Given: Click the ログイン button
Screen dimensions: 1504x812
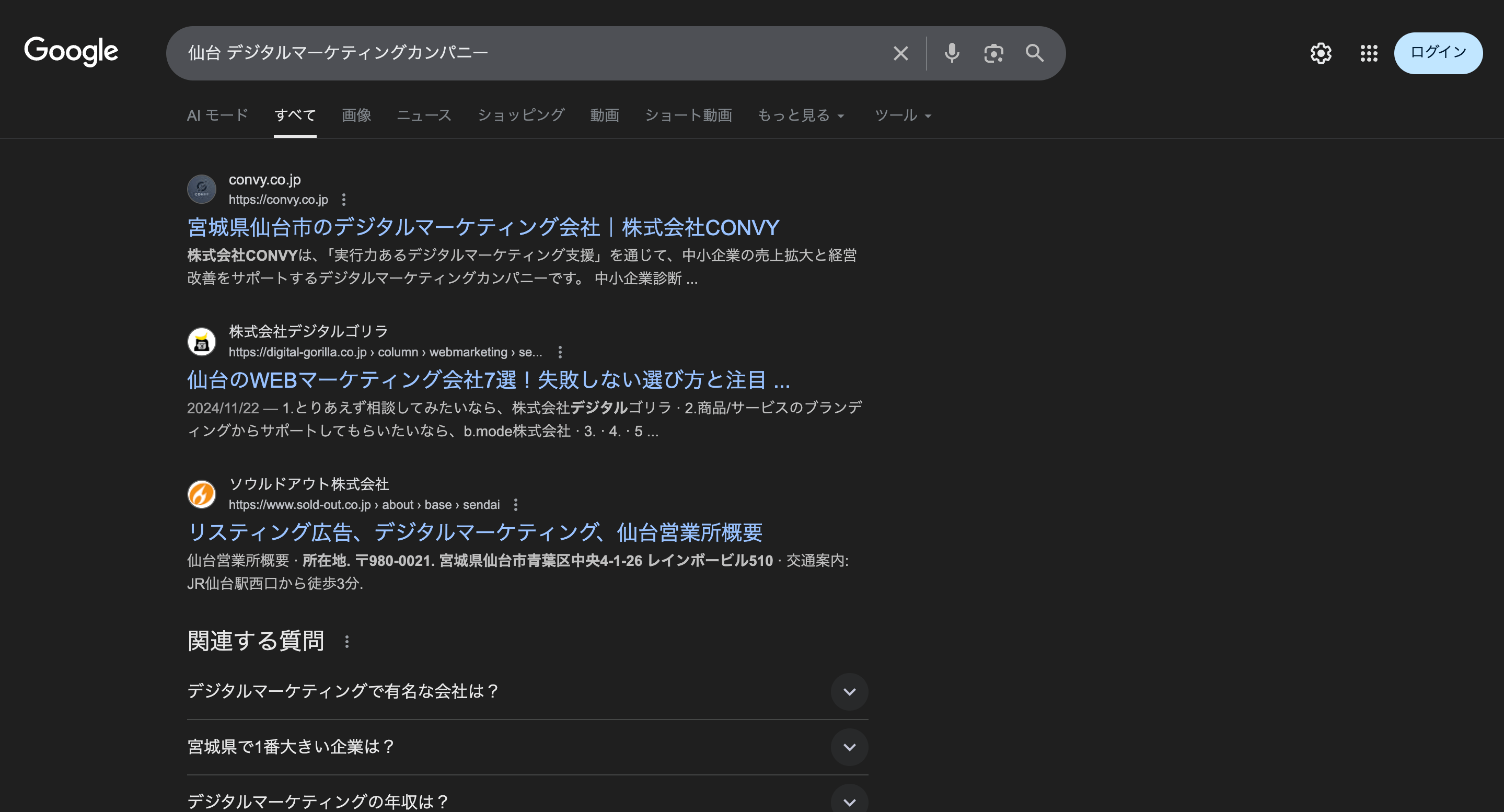Looking at the screenshot, I should (1438, 53).
